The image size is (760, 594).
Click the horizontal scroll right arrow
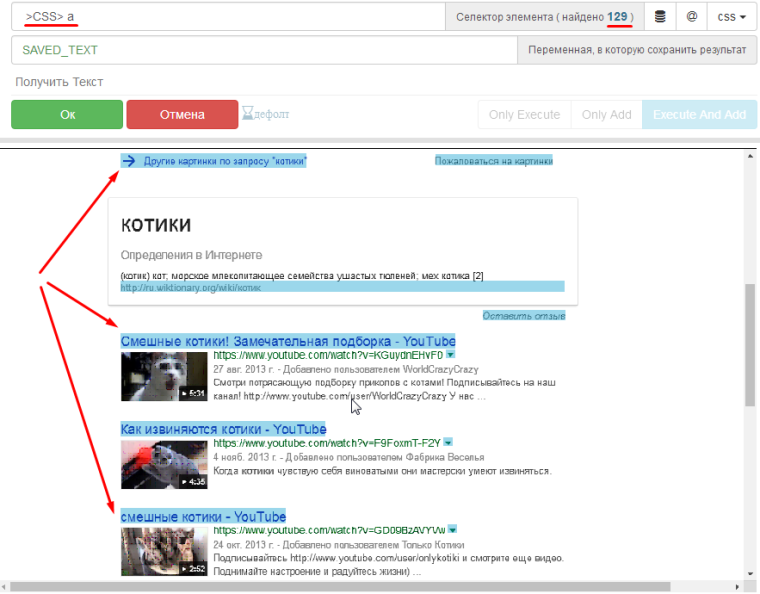click(737, 587)
